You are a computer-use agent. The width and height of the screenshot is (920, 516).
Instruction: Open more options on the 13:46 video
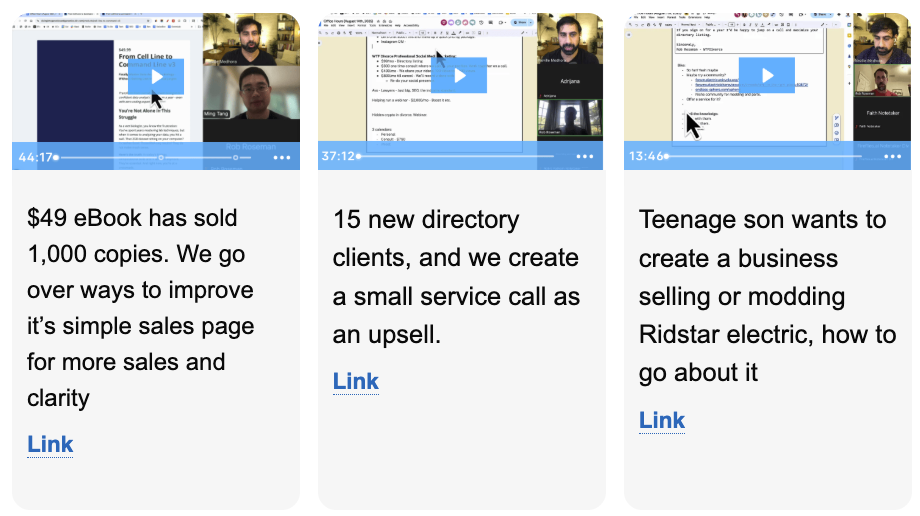point(891,157)
